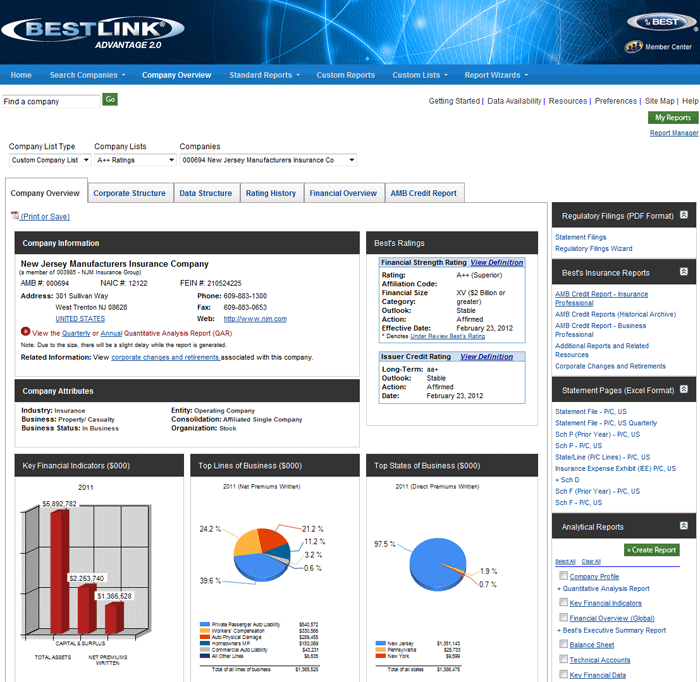Switch to the Financial Overview tab
Viewport: 700px width, 682px height.
coord(343,193)
